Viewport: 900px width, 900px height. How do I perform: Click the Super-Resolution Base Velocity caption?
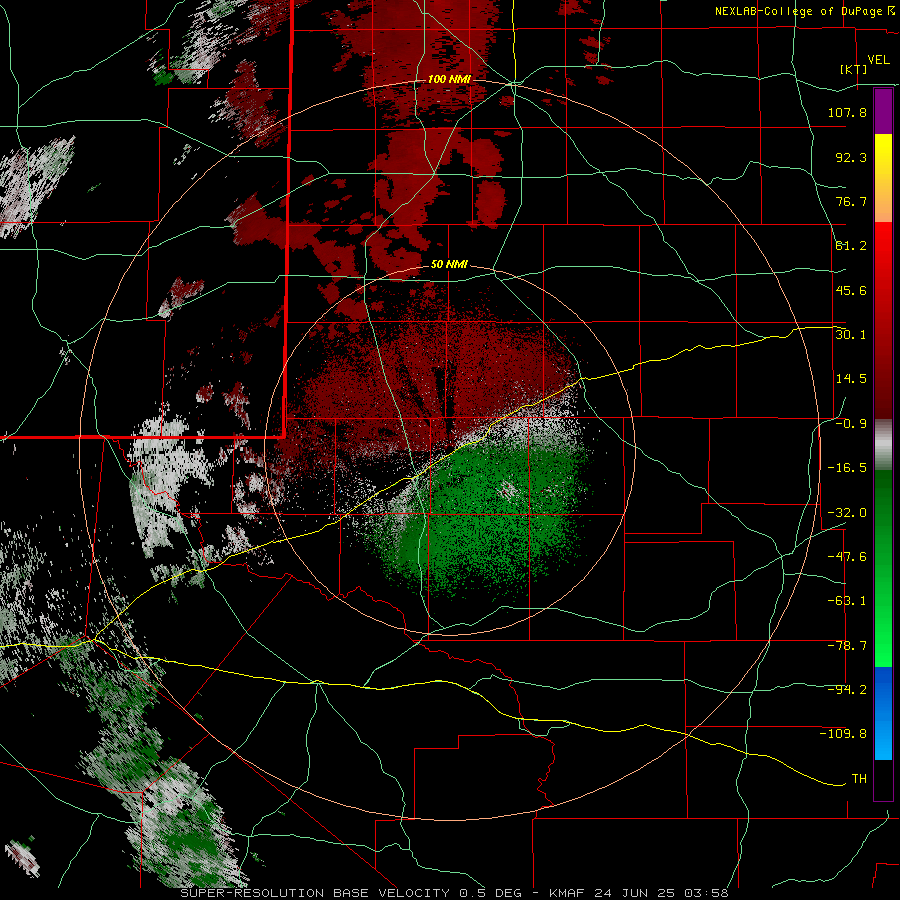pos(454,893)
